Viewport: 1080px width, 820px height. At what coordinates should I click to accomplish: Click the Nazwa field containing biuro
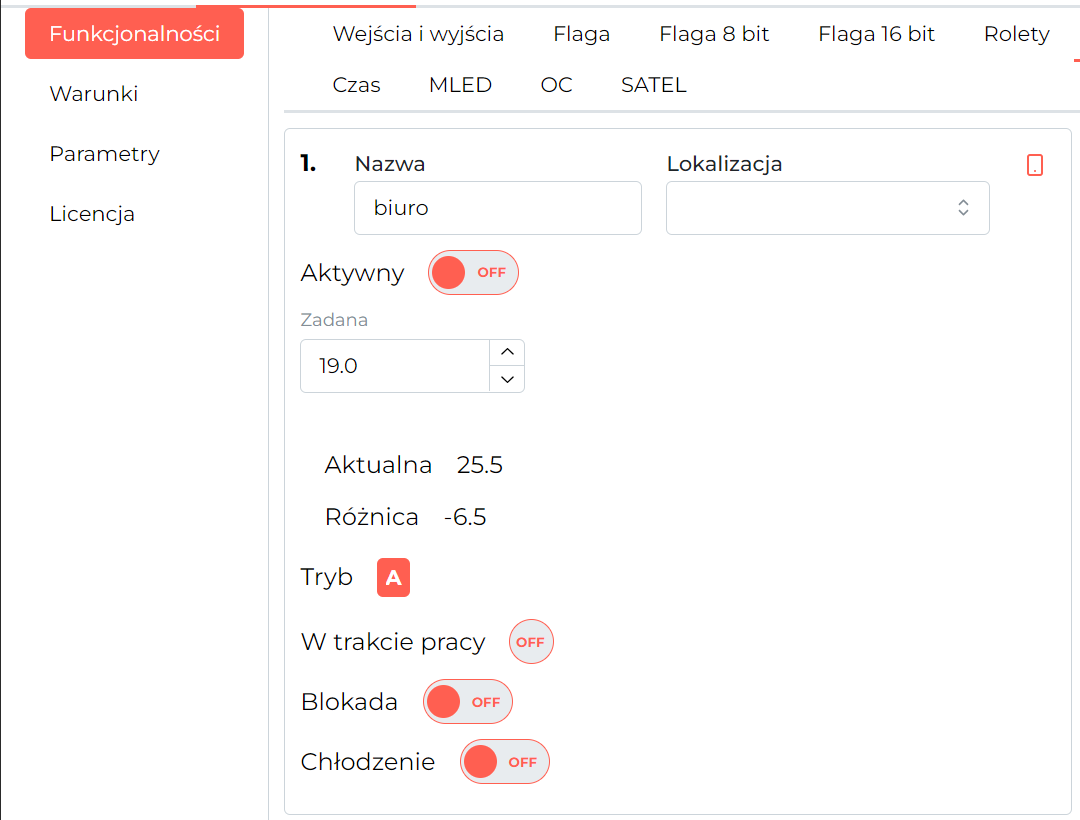pyautogui.click(x=497, y=208)
